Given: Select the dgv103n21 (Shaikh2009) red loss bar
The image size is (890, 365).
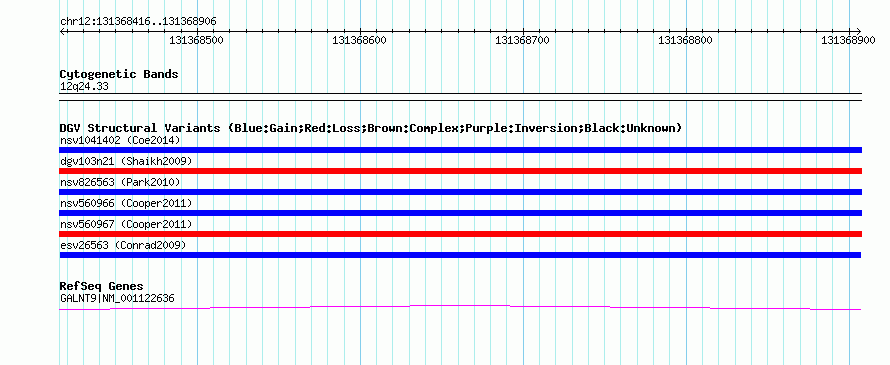Looking at the screenshot, I should tap(460, 171).
